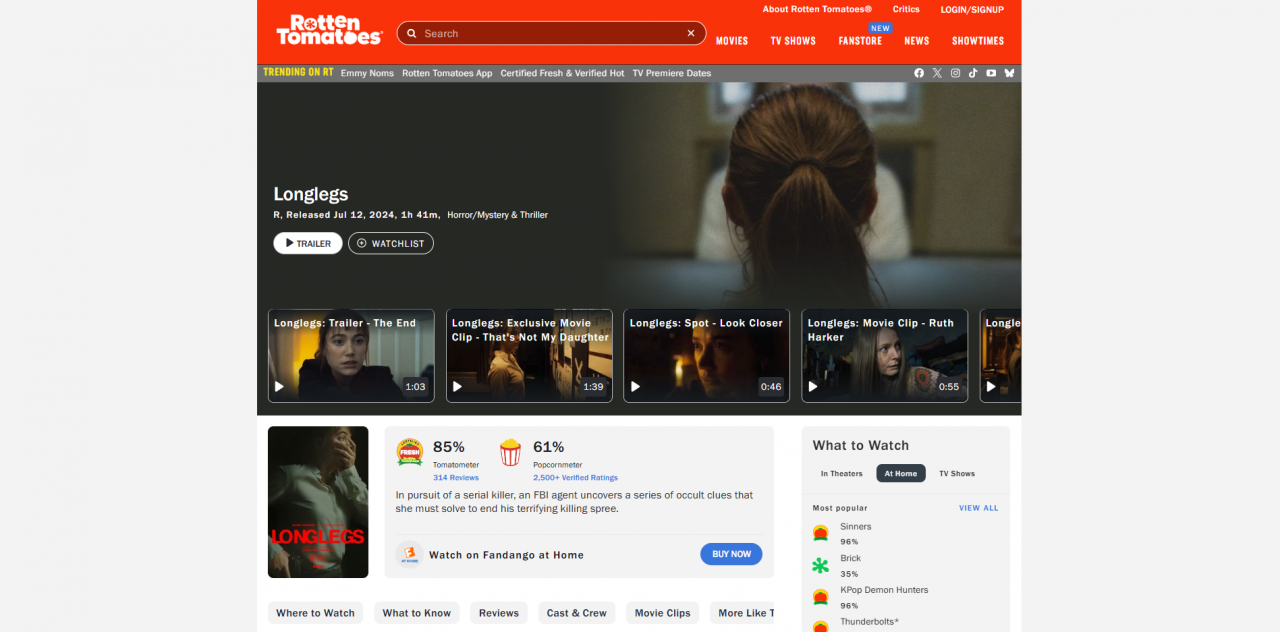The width and height of the screenshot is (1280, 632).
Task: Open the TV SHOWS menu
Action: coord(793,41)
